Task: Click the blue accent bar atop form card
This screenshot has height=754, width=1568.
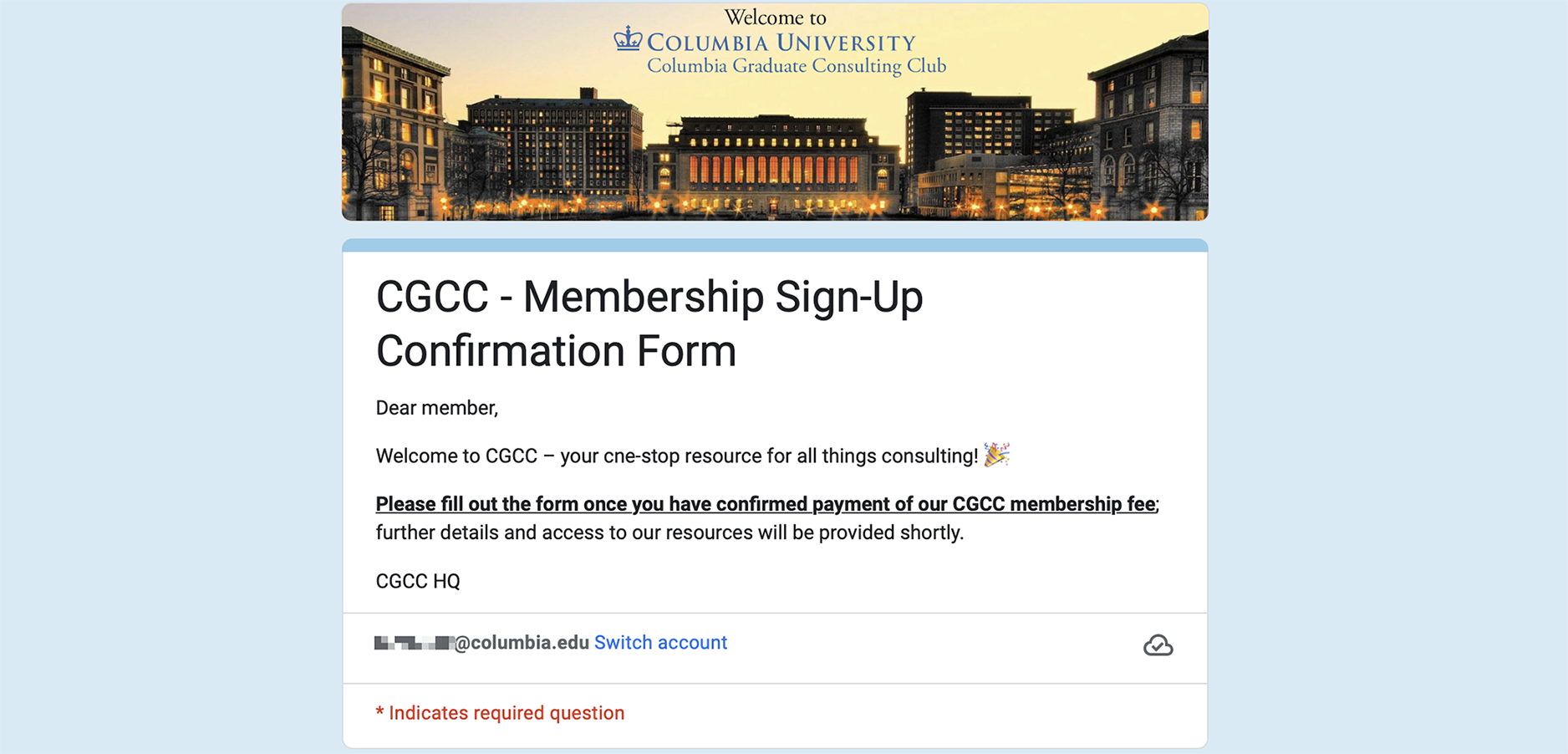Action: click(x=775, y=245)
